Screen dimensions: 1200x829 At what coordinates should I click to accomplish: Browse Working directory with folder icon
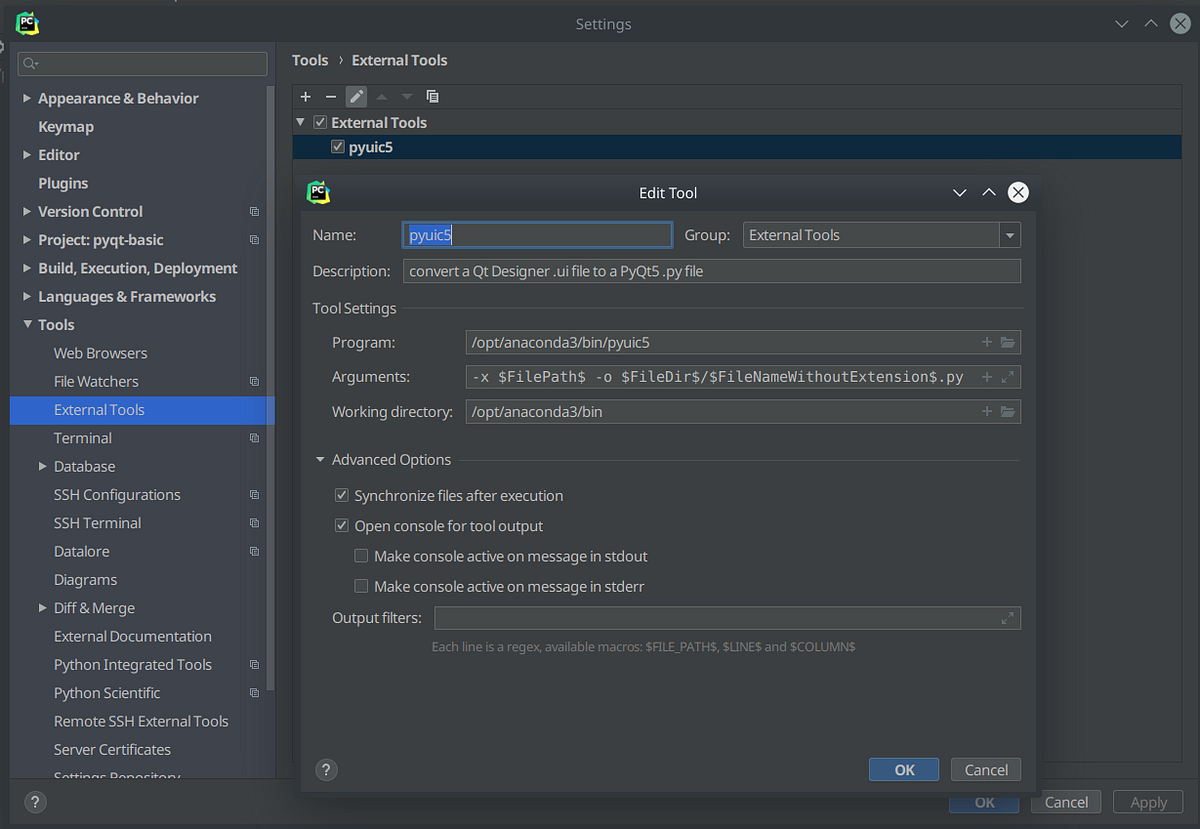point(1008,411)
